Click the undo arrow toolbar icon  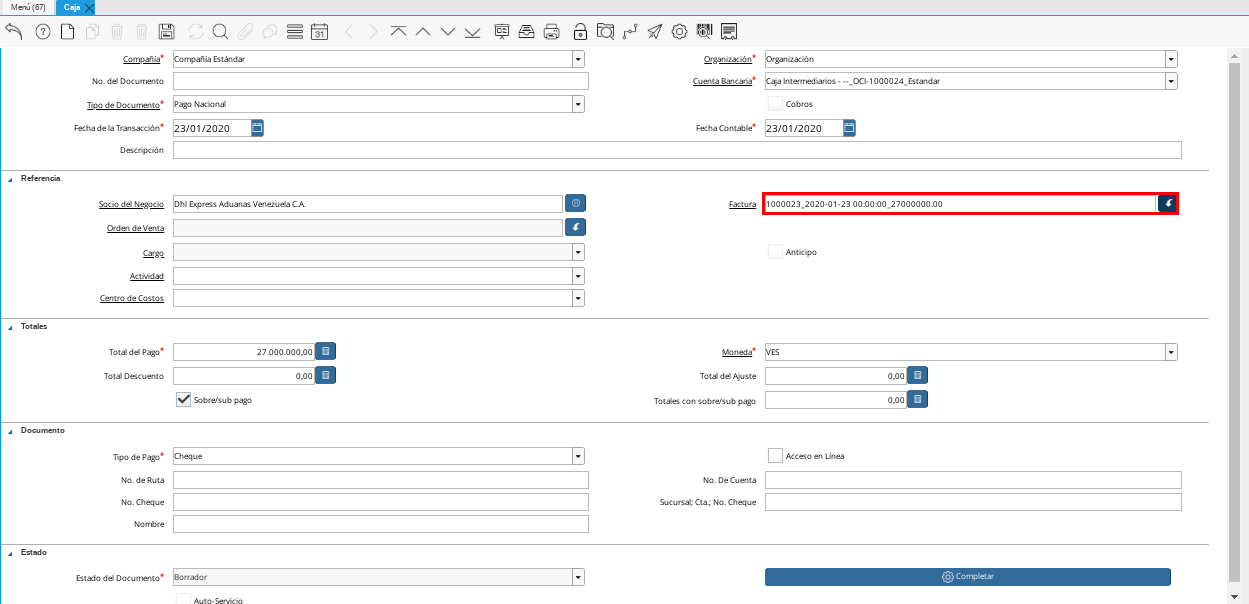coord(14,31)
